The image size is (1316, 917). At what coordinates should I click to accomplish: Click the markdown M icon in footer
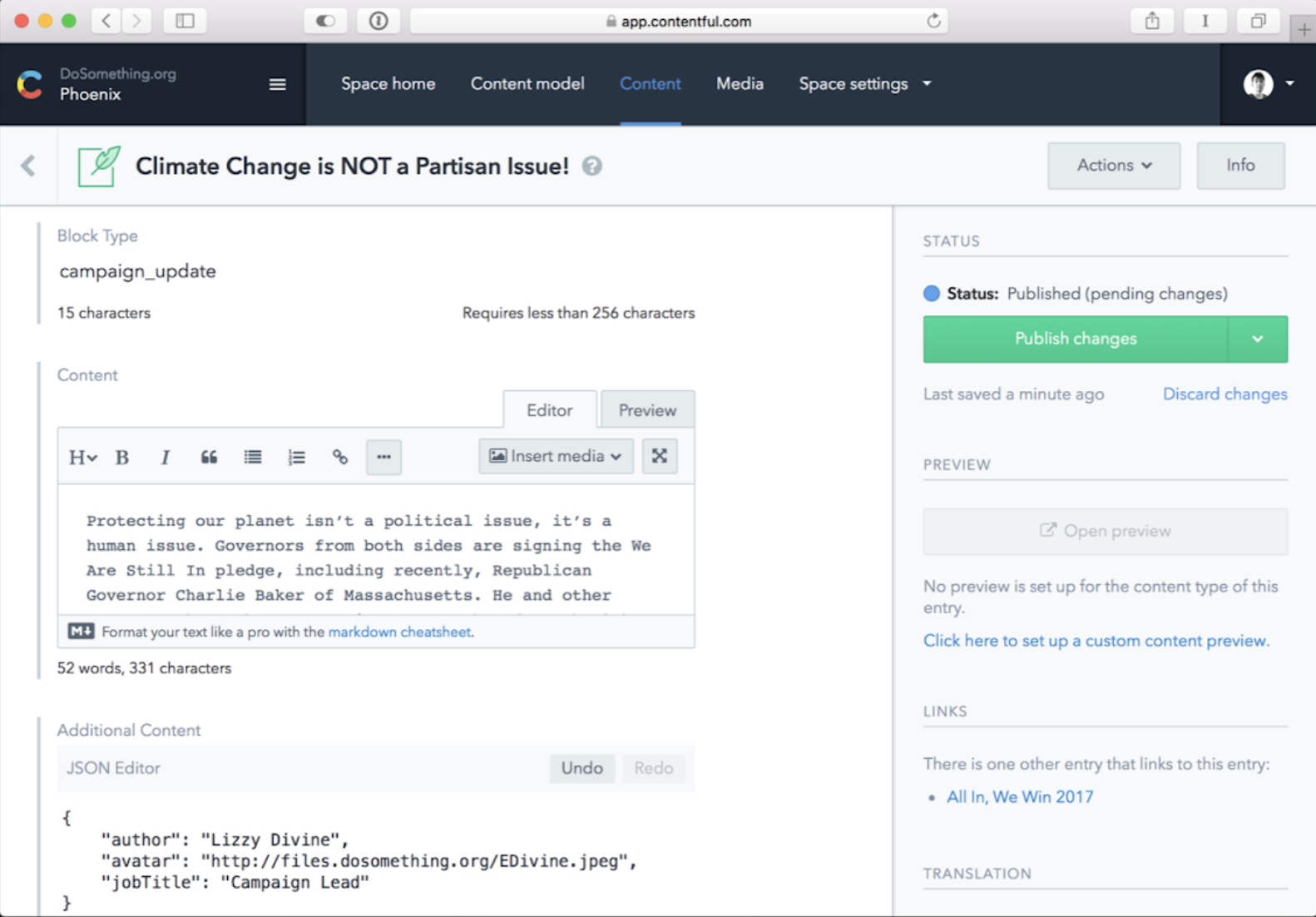click(x=81, y=632)
